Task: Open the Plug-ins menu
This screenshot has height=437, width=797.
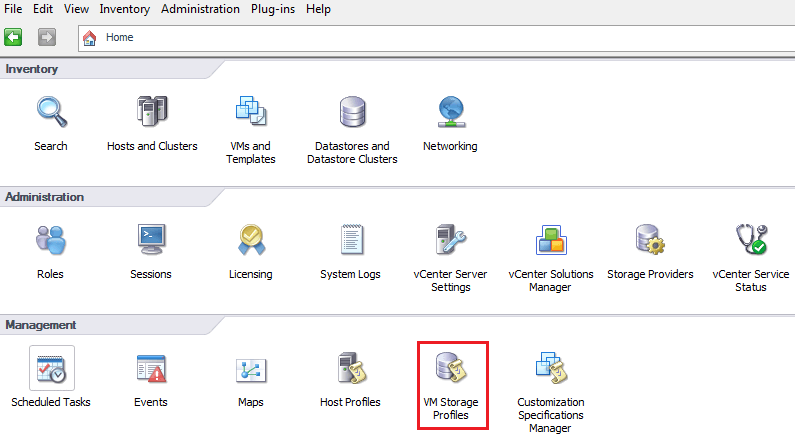Action: (273, 9)
